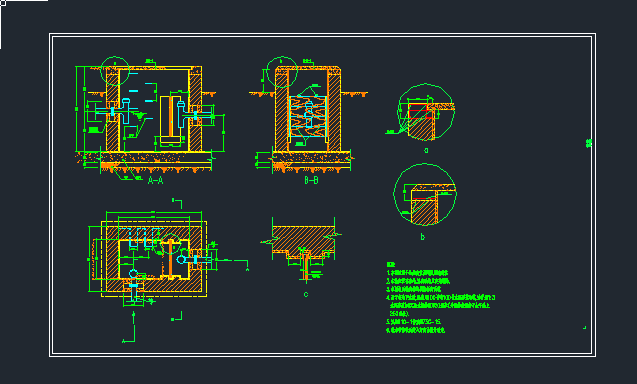Select detail circle labeled "b" caption

(422, 236)
